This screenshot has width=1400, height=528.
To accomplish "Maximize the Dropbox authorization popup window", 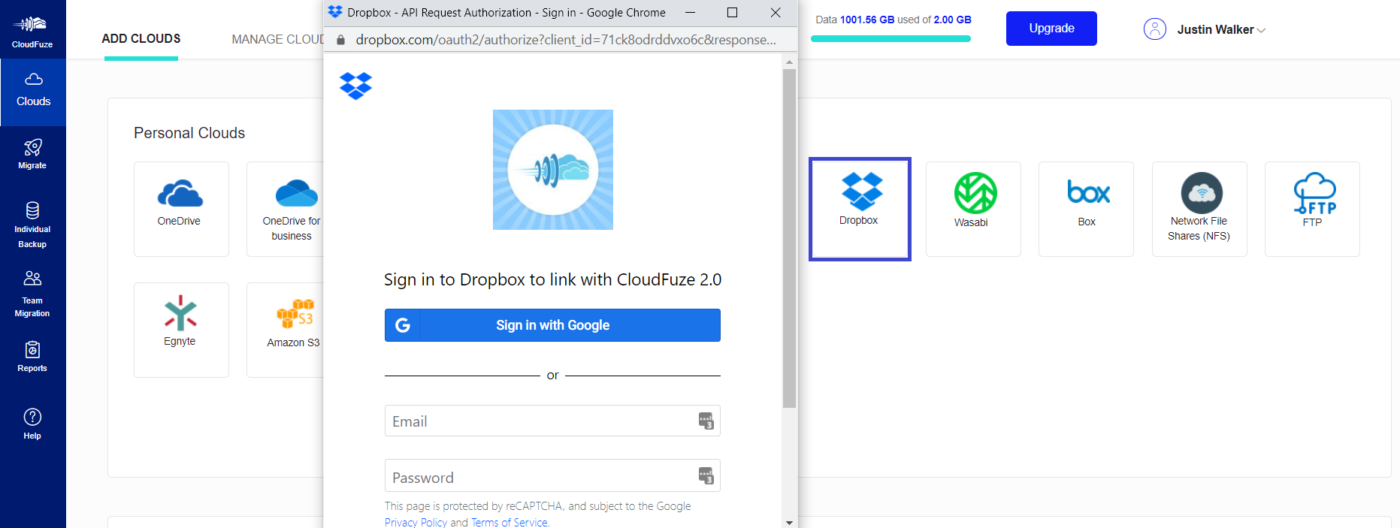I will [x=732, y=13].
